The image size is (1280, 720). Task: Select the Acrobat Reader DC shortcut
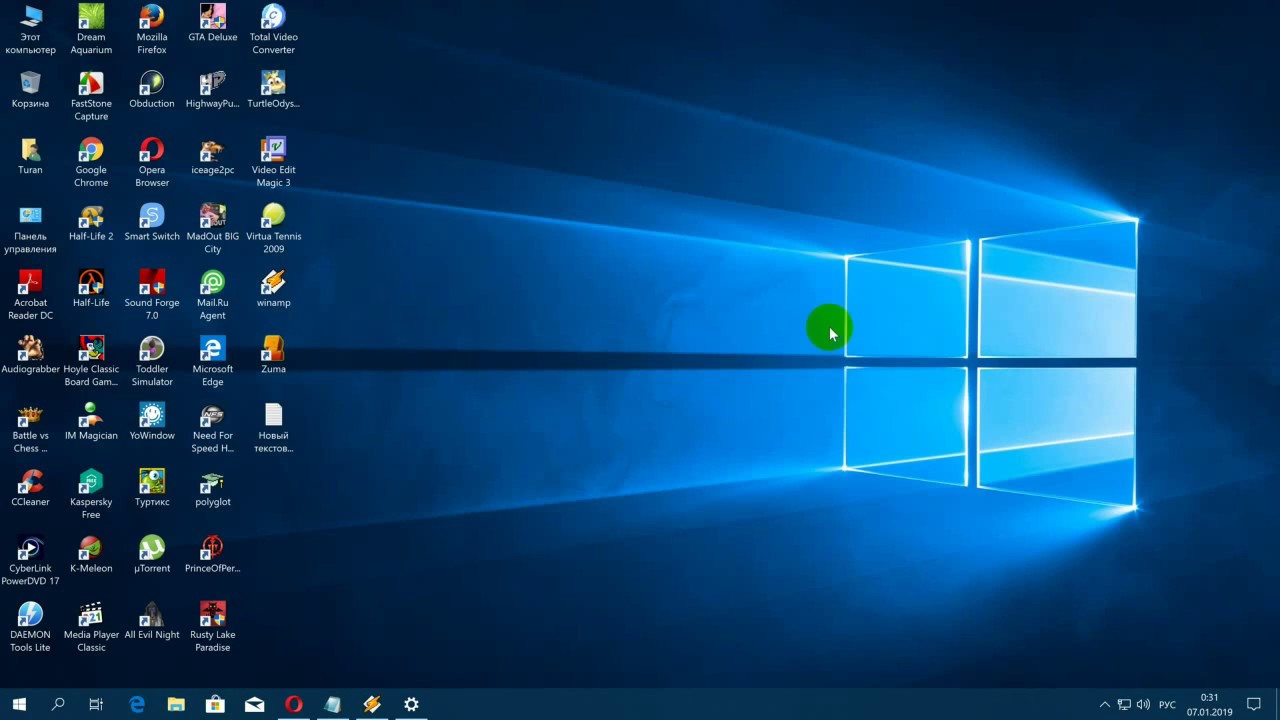point(30,295)
